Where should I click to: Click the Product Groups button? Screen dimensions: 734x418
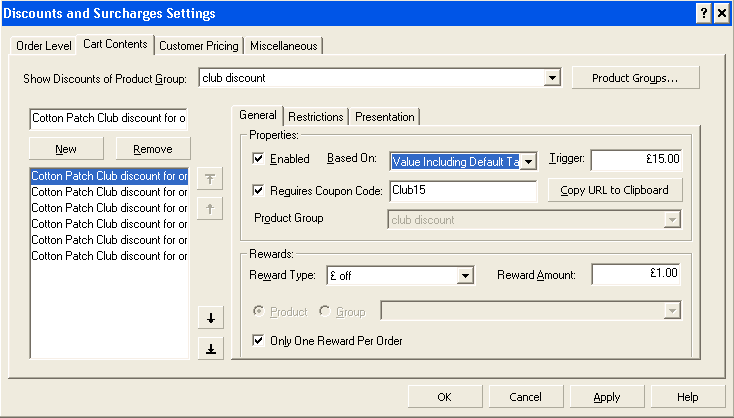click(x=635, y=78)
